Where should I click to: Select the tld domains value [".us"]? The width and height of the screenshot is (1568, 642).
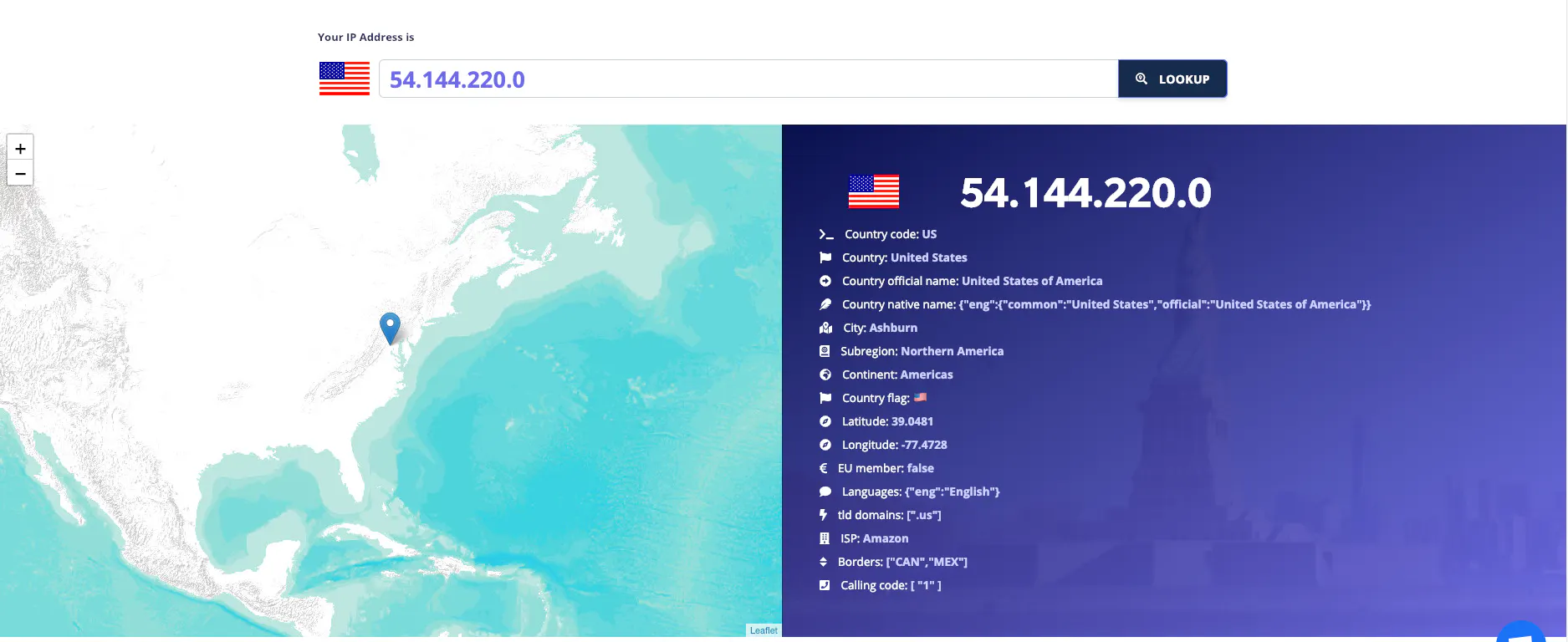pos(924,515)
